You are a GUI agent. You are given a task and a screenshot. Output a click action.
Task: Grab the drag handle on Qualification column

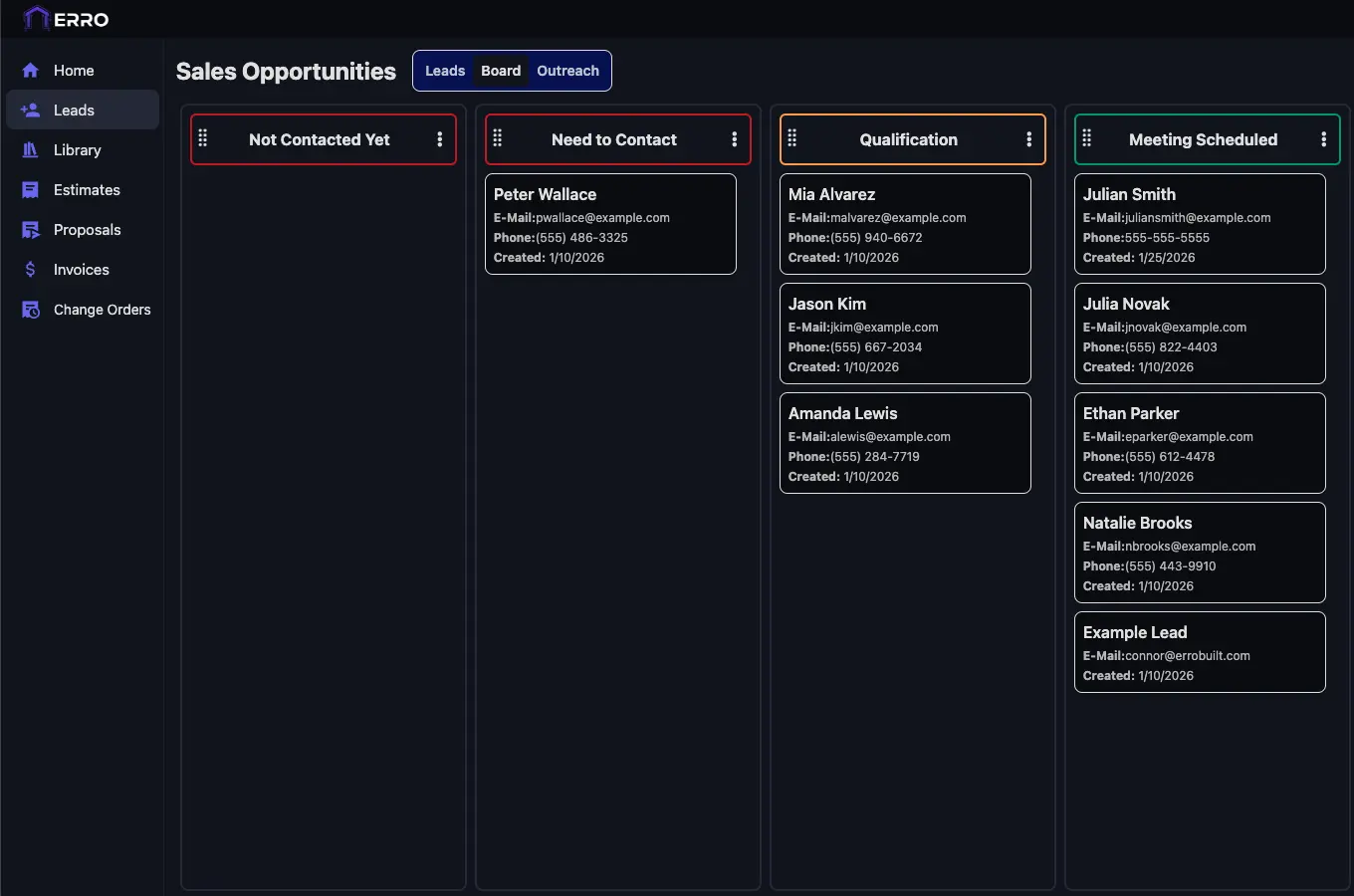pos(792,139)
